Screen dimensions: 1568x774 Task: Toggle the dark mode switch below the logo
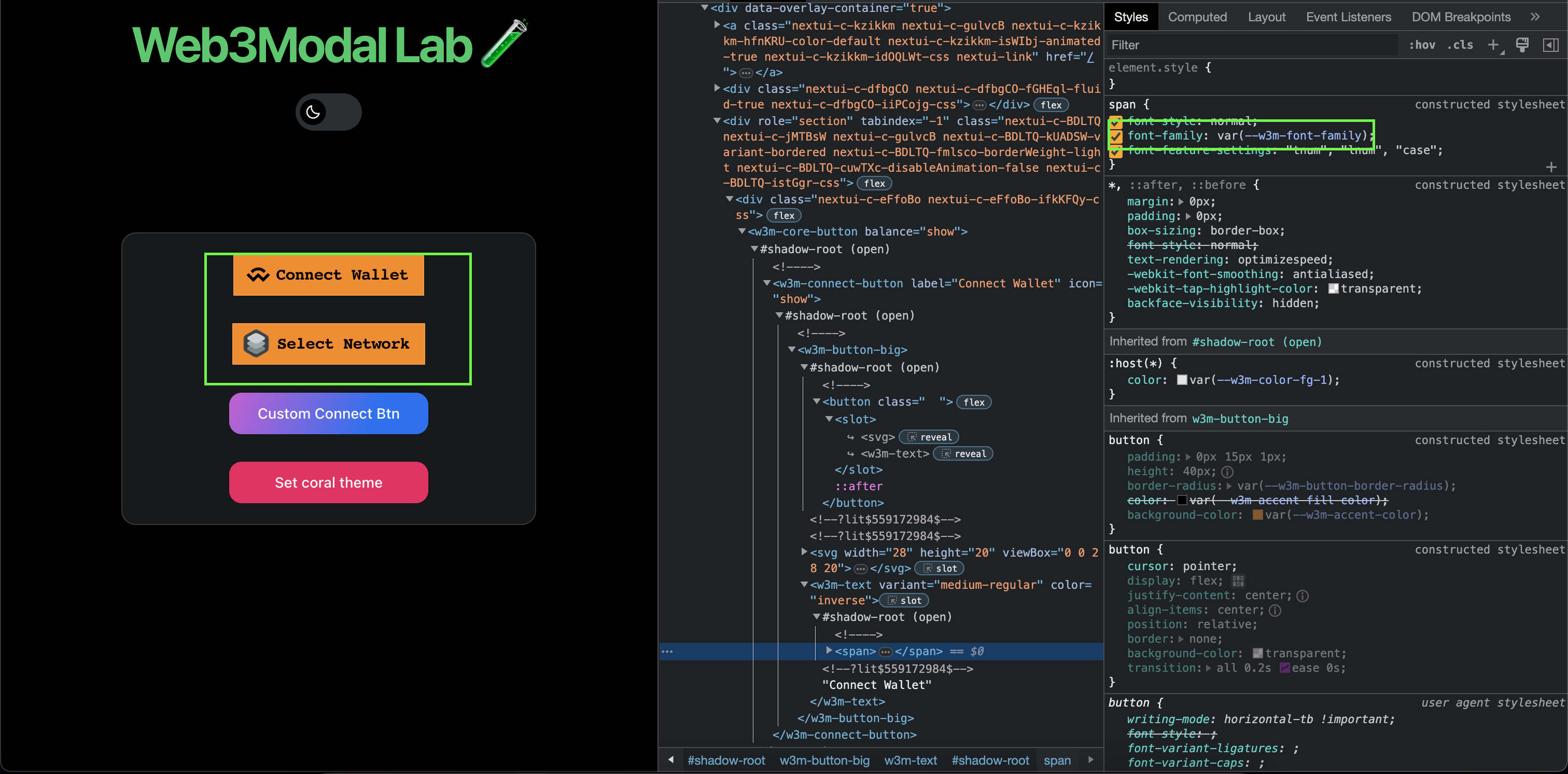point(328,112)
